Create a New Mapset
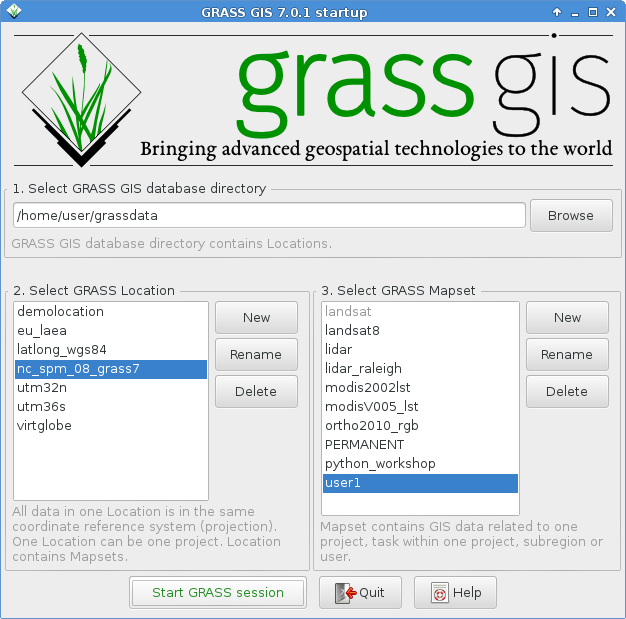 click(x=567, y=317)
